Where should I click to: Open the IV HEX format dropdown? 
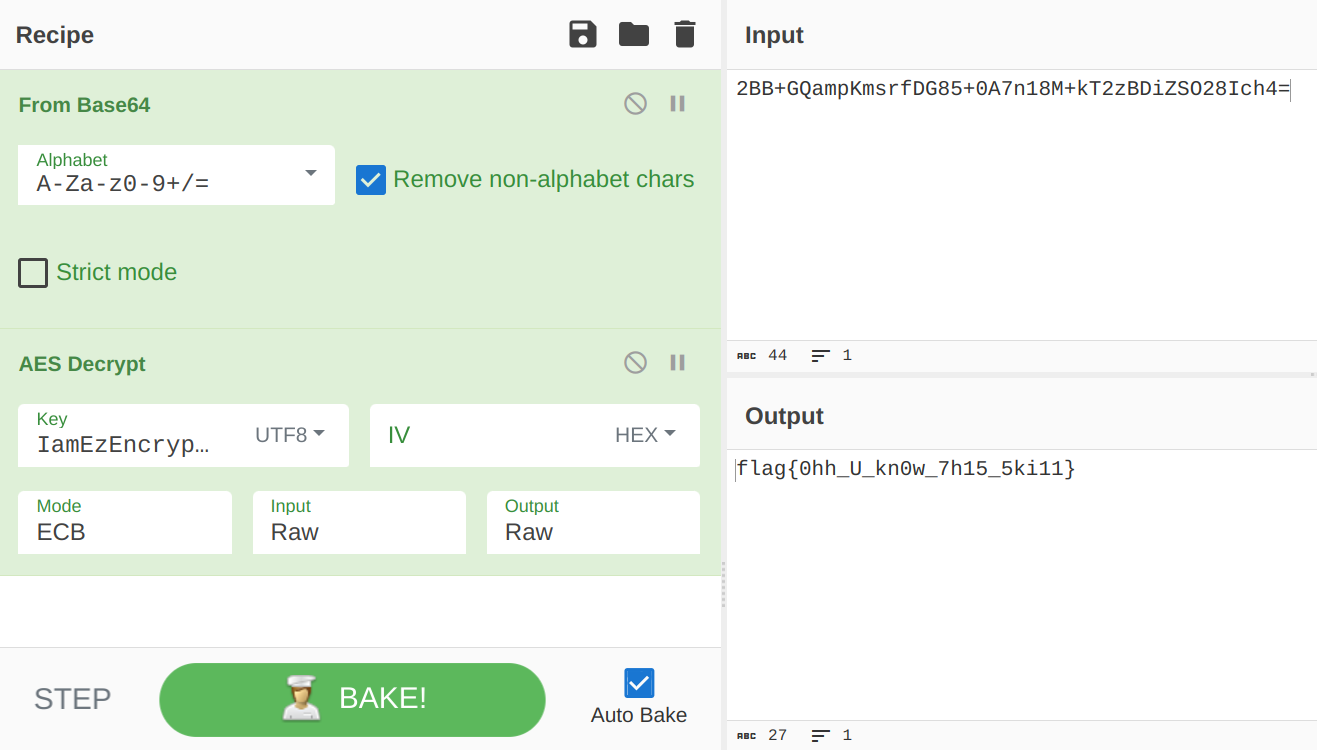coord(645,435)
